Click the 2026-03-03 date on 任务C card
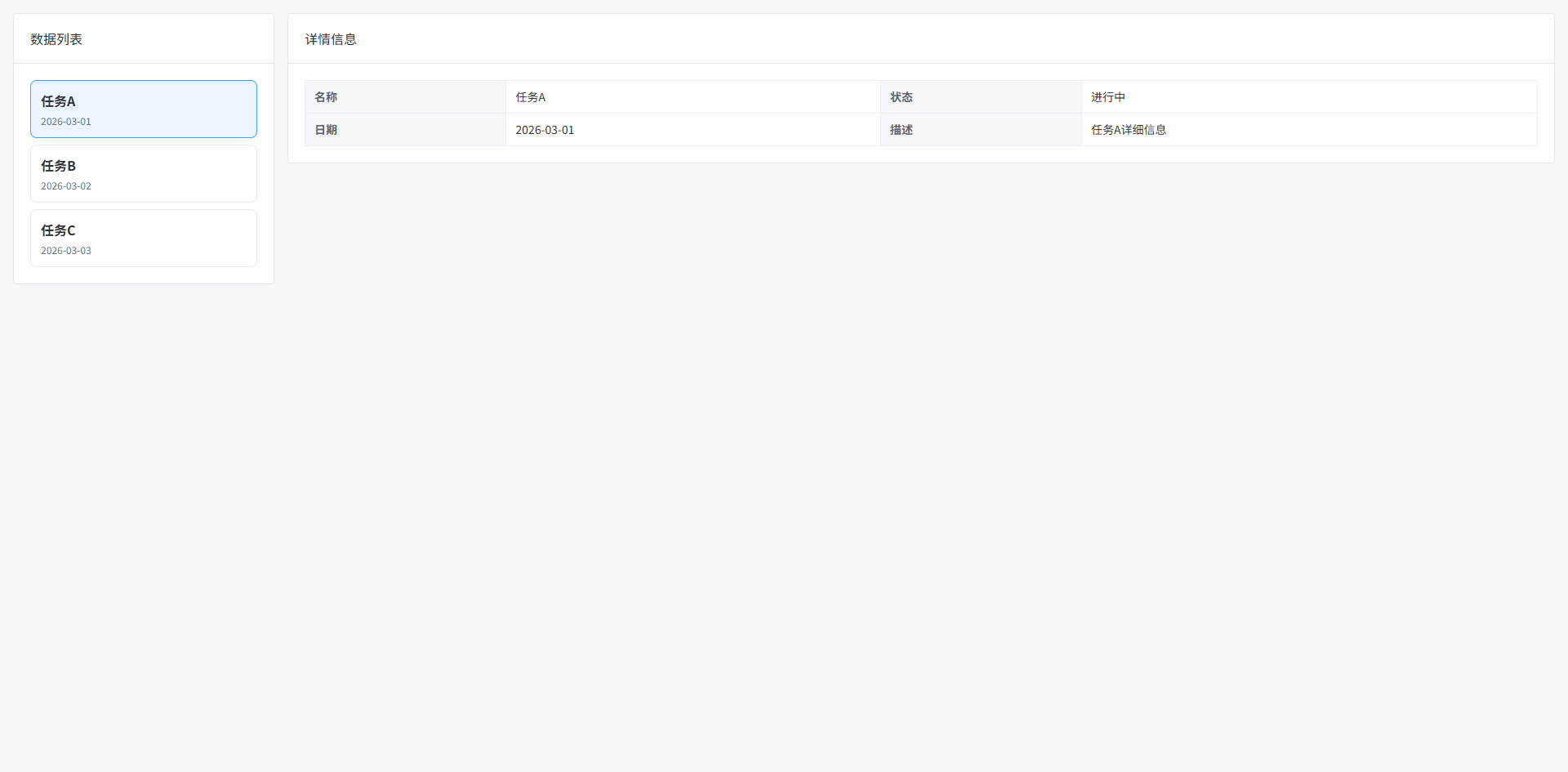The width and height of the screenshot is (1568, 772). pos(66,251)
